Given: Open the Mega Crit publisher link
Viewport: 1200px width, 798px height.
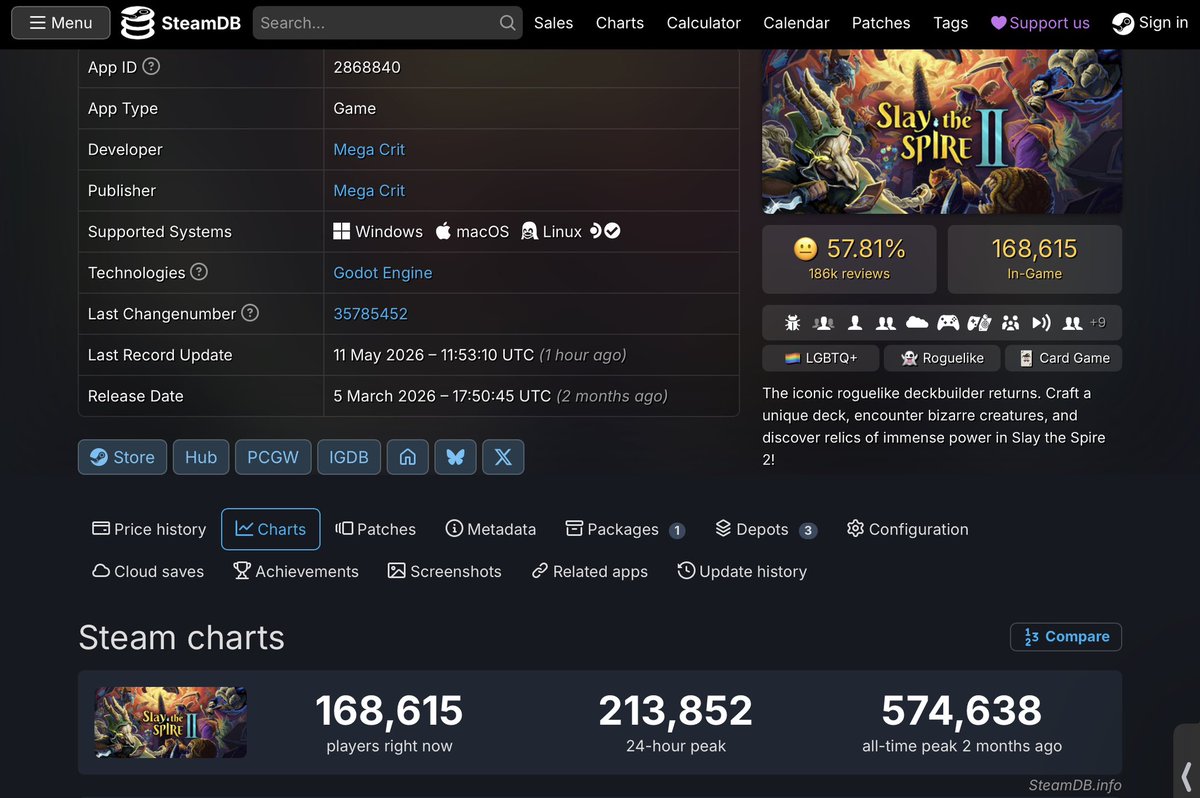Looking at the screenshot, I should click(x=369, y=190).
